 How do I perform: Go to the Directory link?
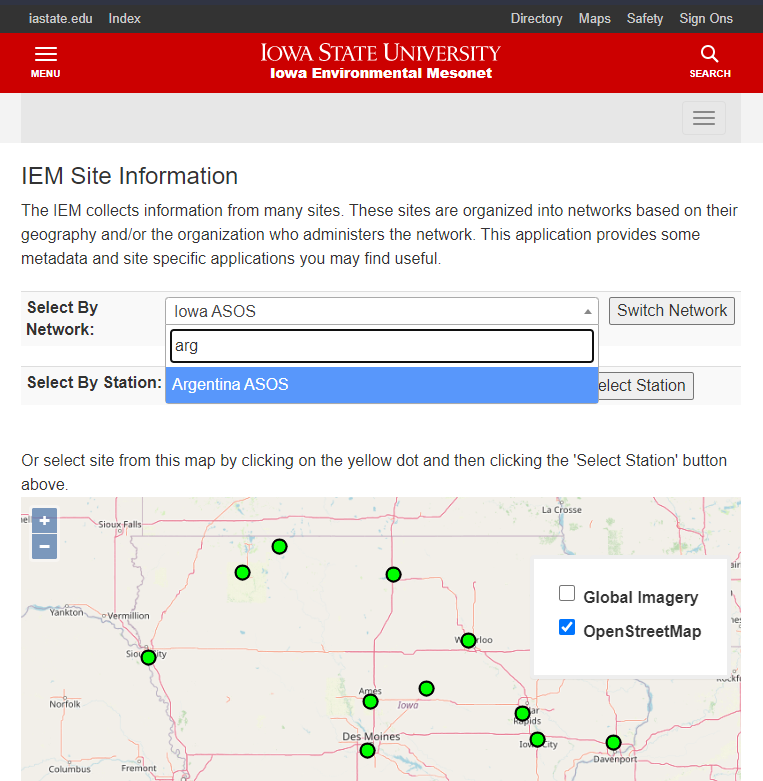pos(536,18)
